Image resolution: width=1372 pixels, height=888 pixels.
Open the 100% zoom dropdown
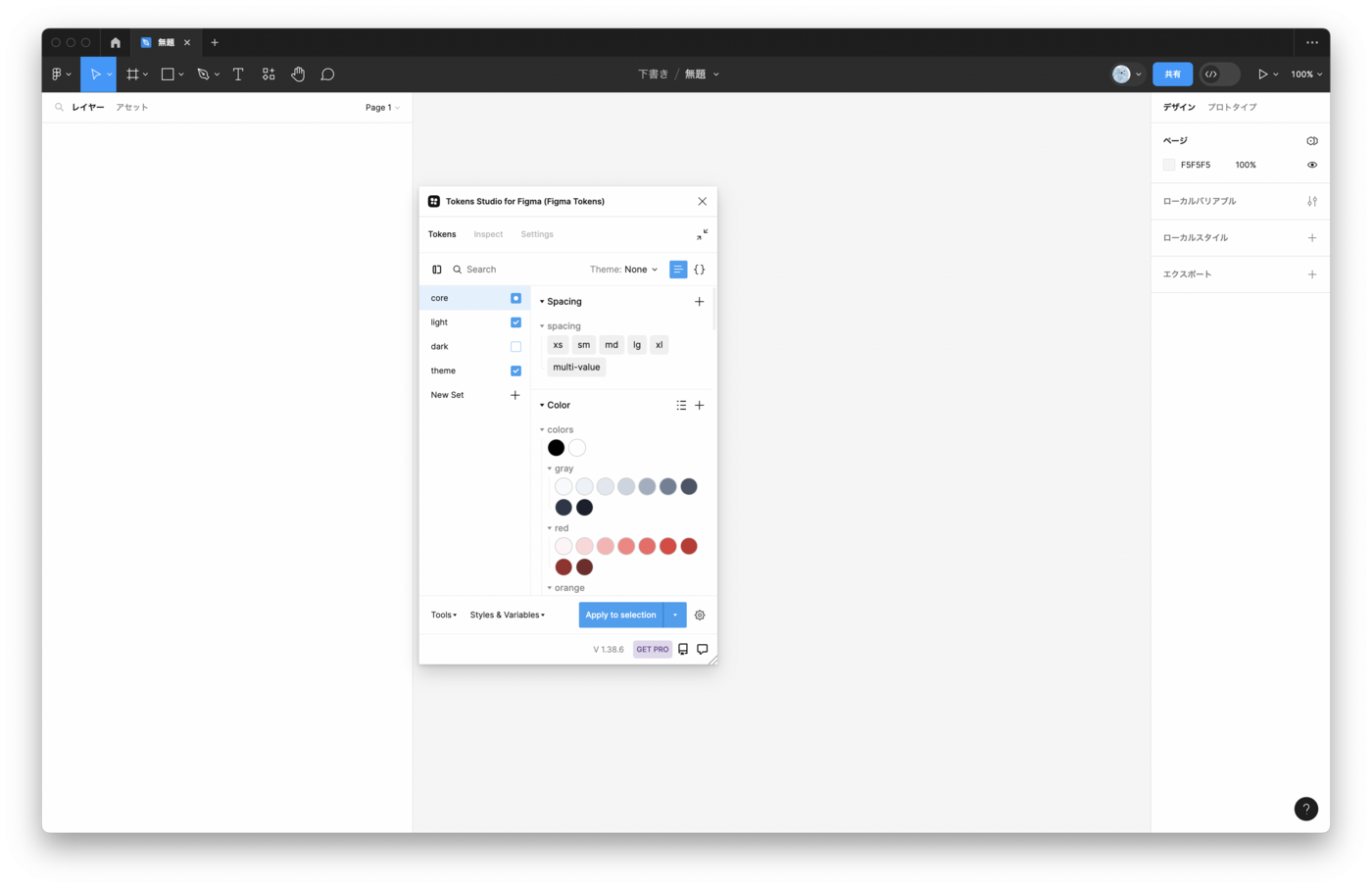(x=1306, y=74)
